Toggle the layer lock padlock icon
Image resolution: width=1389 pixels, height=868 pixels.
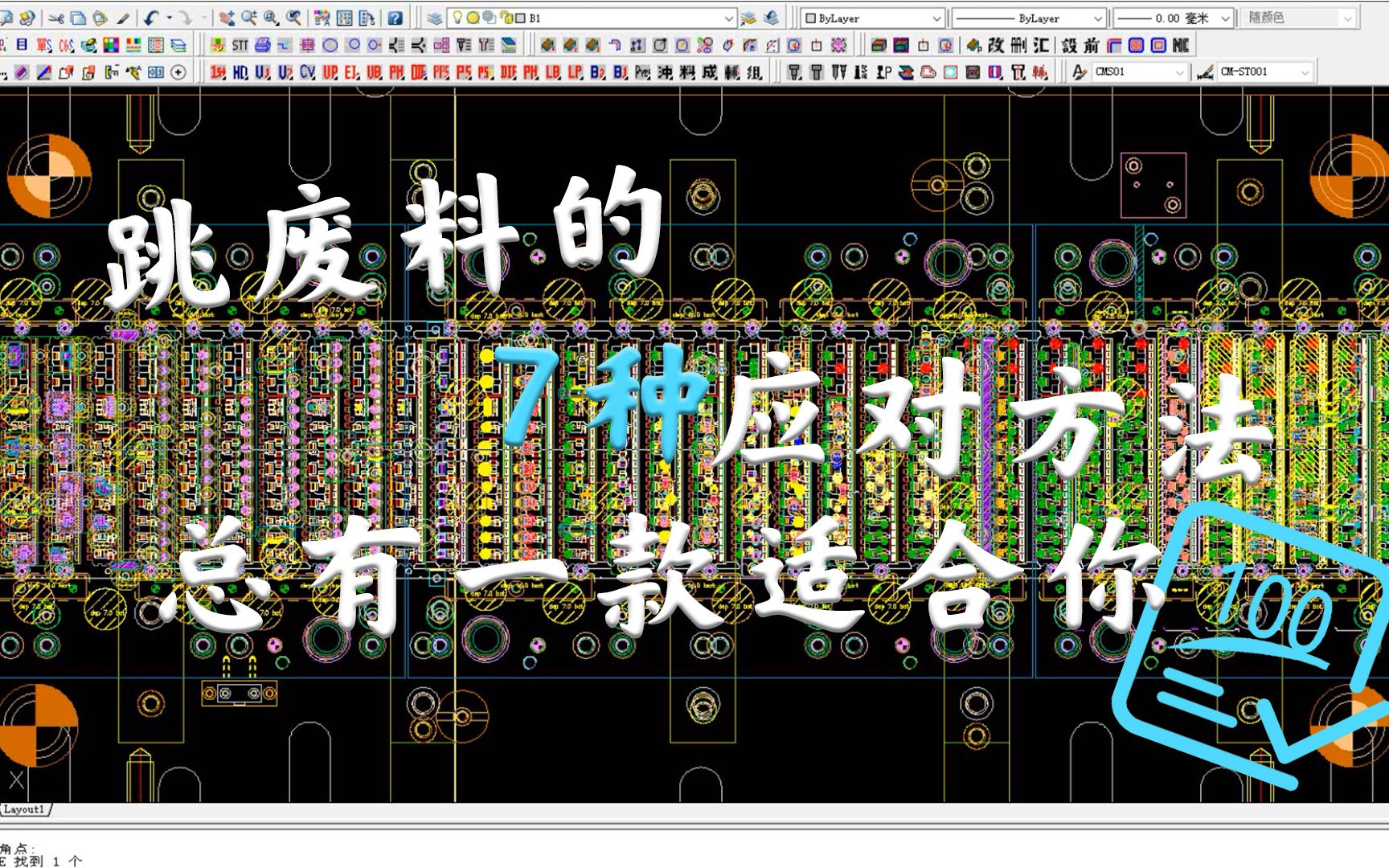click(507, 15)
